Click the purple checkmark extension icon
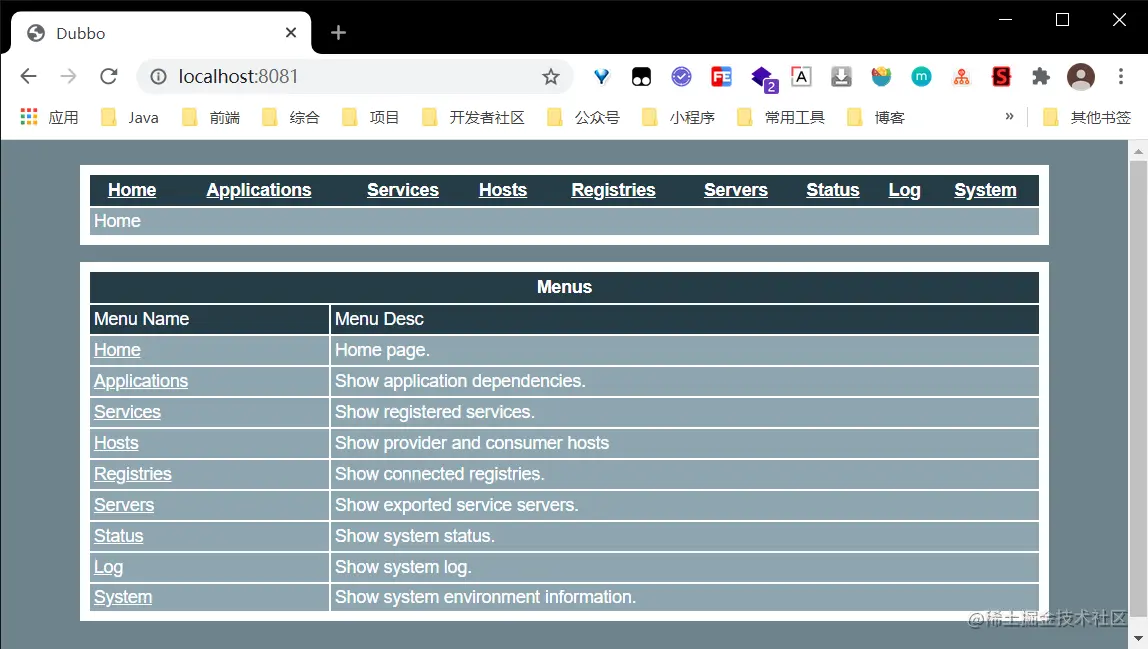 point(681,76)
